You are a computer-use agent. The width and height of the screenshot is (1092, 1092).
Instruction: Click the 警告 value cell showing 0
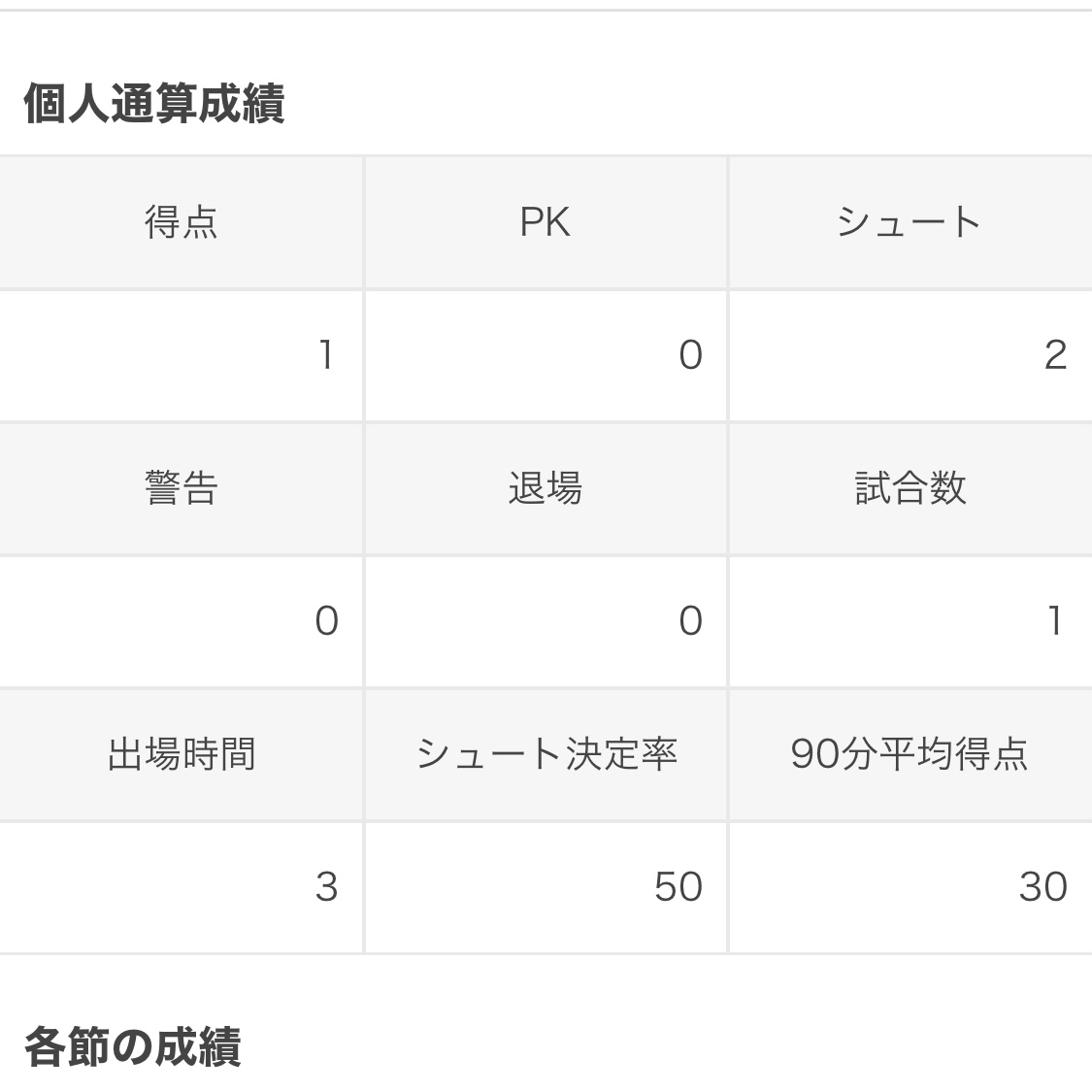pos(182,621)
